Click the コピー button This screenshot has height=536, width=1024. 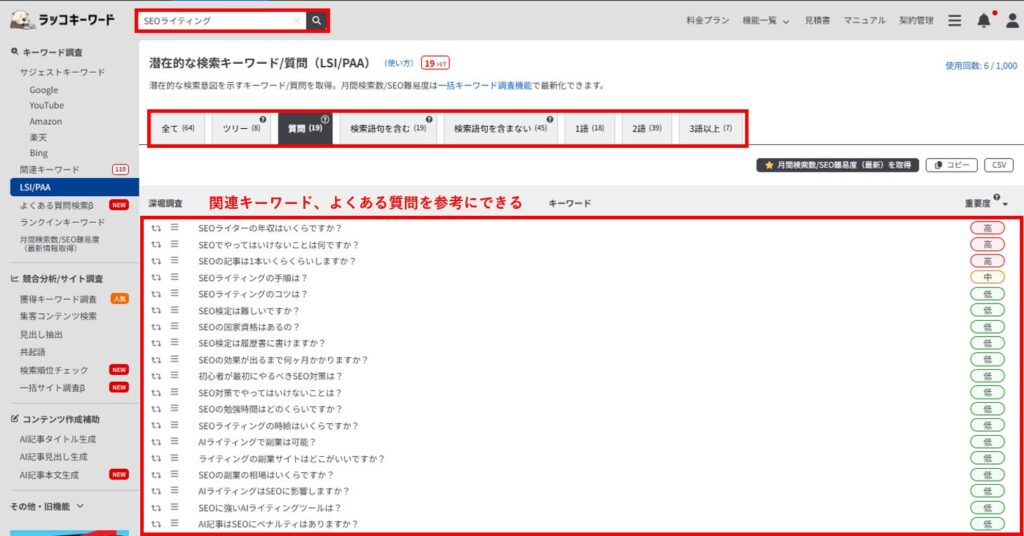[951, 165]
